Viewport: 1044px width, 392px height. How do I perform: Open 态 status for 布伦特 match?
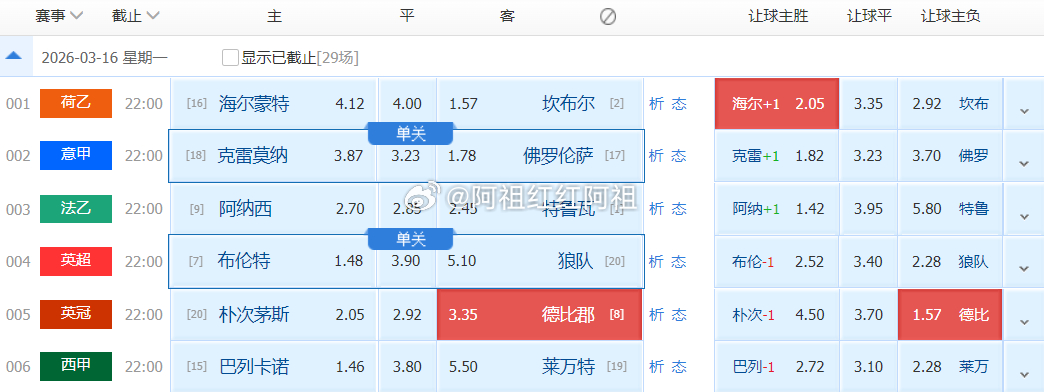pos(678,261)
